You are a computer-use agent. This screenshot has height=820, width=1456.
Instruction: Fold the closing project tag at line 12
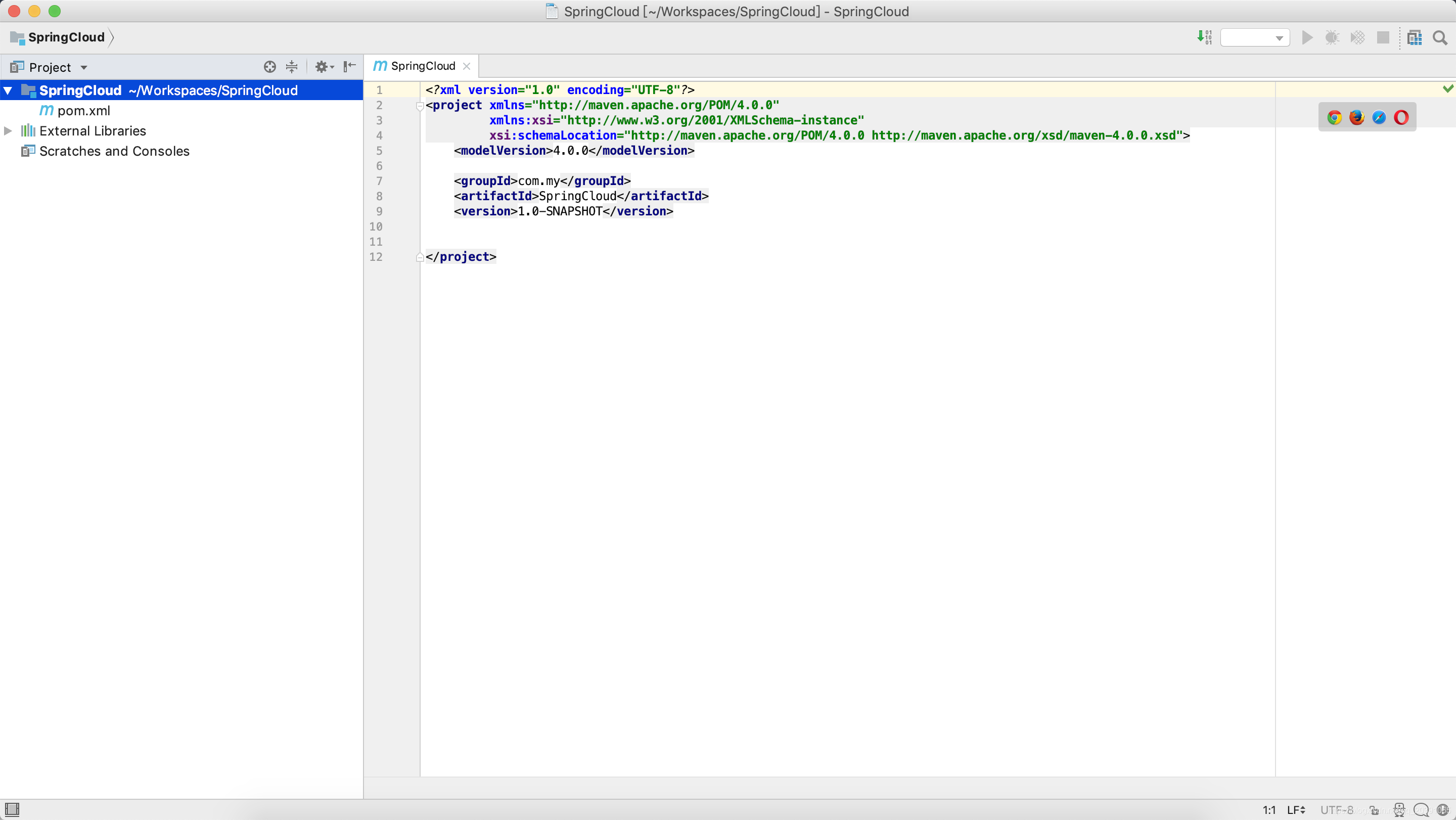[x=420, y=257]
